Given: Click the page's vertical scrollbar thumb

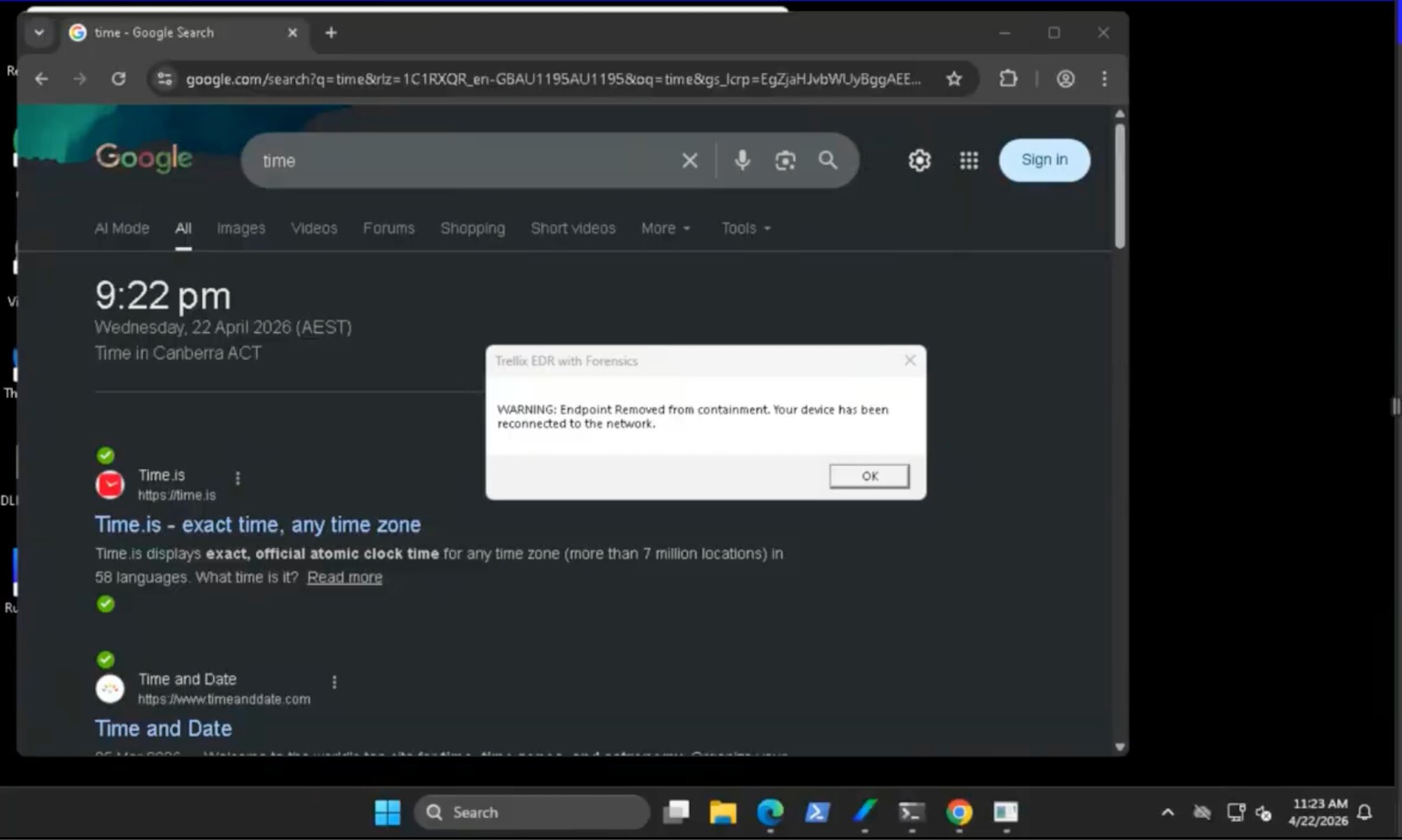Looking at the screenshot, I should point(1120,186).
